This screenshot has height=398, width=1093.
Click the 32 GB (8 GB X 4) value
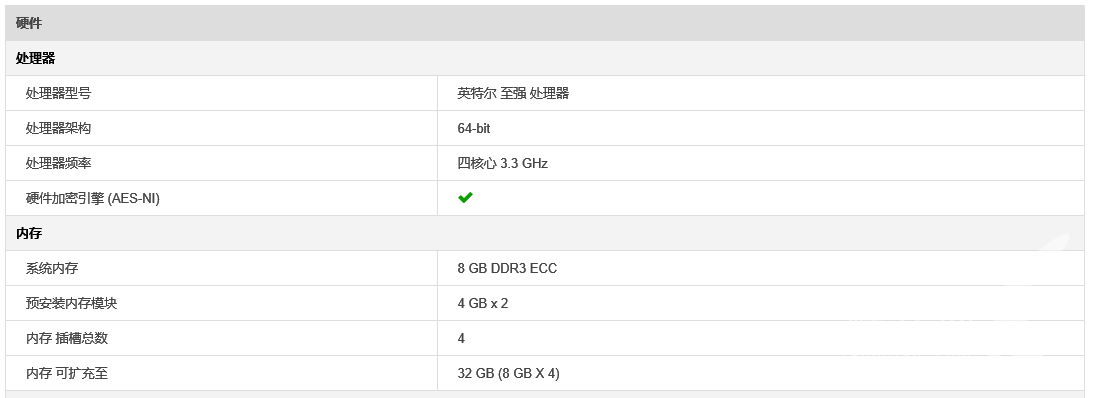tap(508, 374)
